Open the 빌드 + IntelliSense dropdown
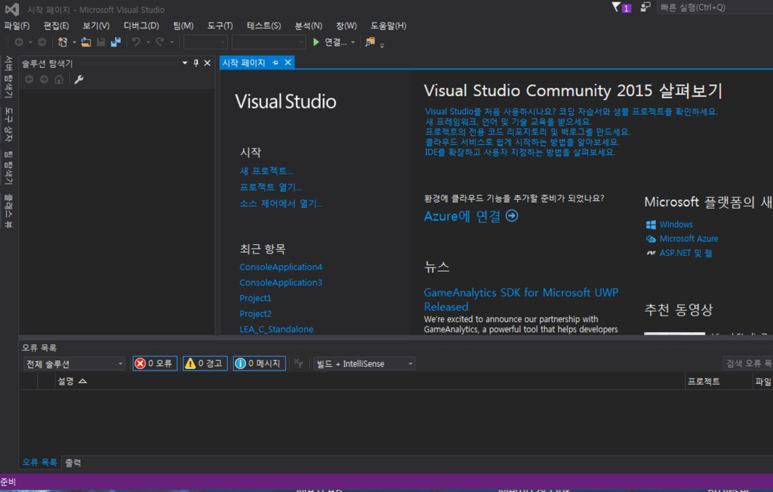The height and width of the screenshot is (492, 773). (364, 364)
